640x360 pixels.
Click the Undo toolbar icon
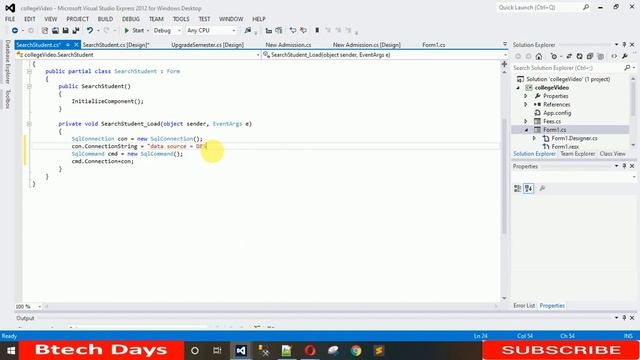[89, 30]
